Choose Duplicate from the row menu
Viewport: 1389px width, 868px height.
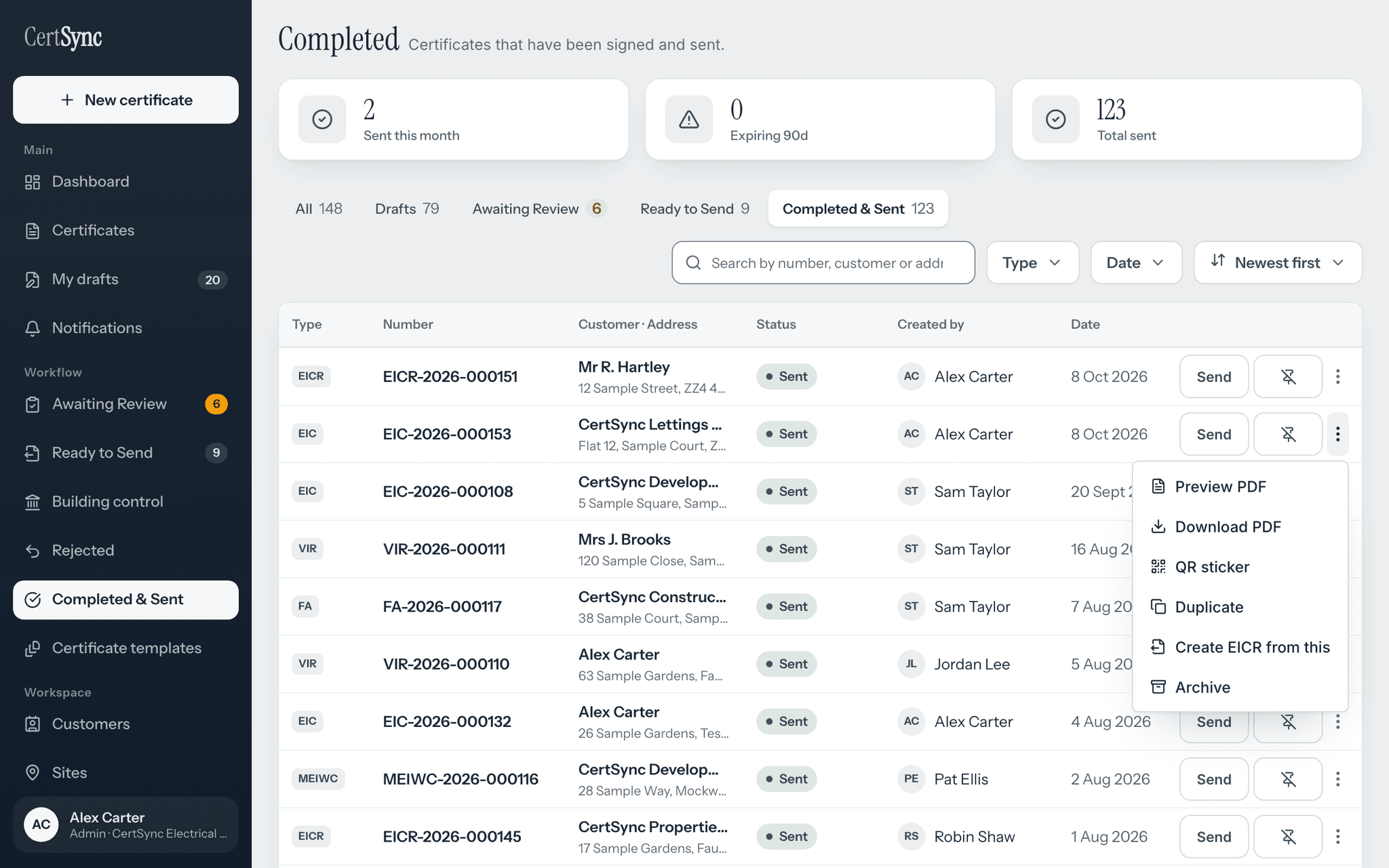pos(1240,607)
